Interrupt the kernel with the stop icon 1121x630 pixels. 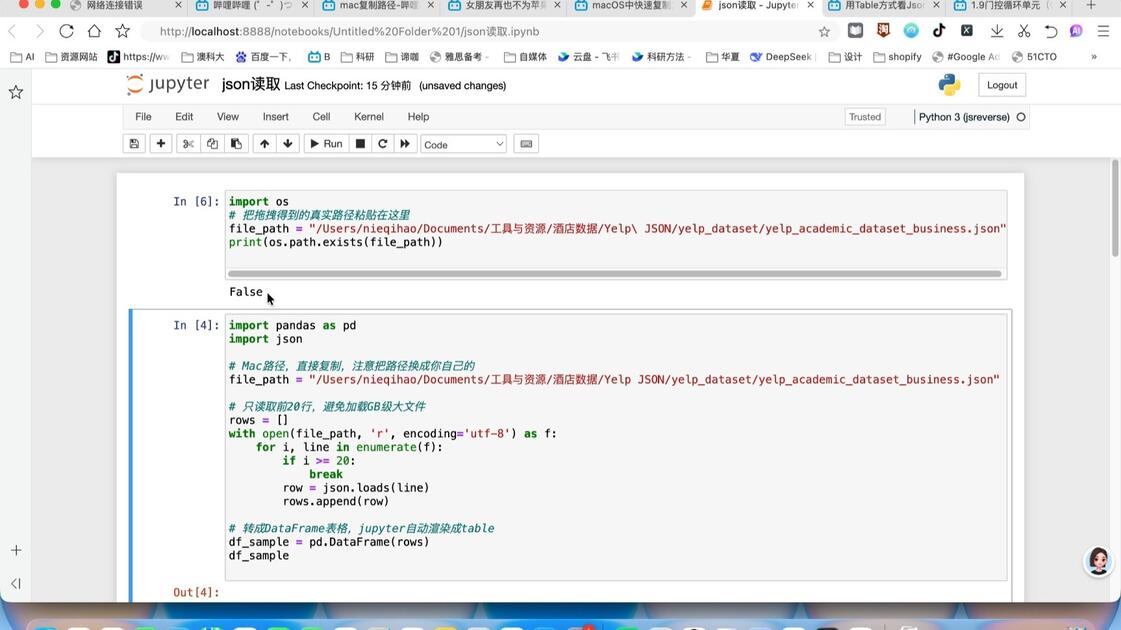(360, 144)
